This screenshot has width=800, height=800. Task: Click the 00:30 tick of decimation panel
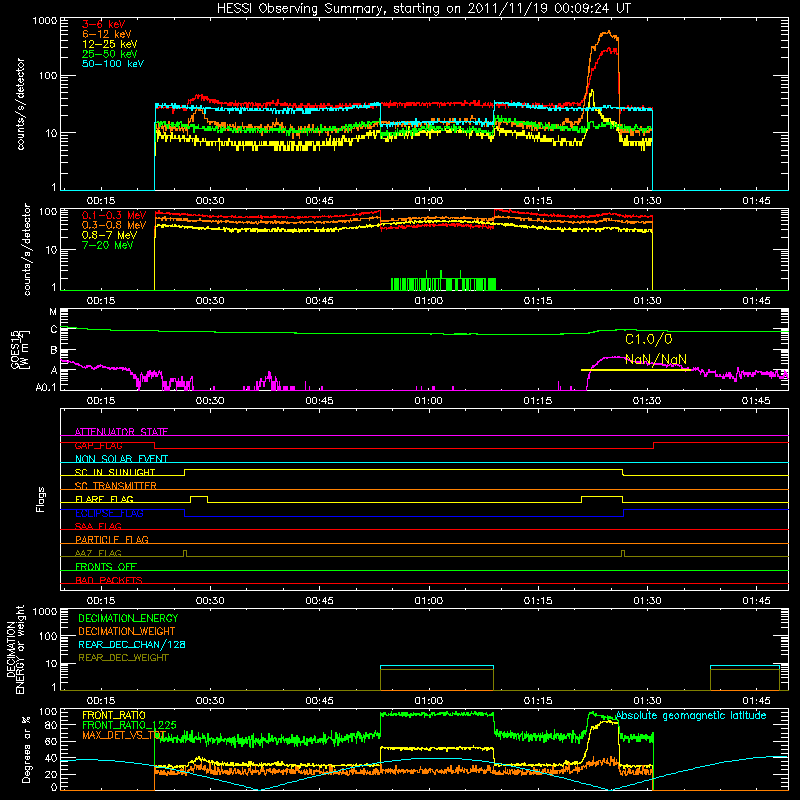pyautogui.click(x=210, y=701)
